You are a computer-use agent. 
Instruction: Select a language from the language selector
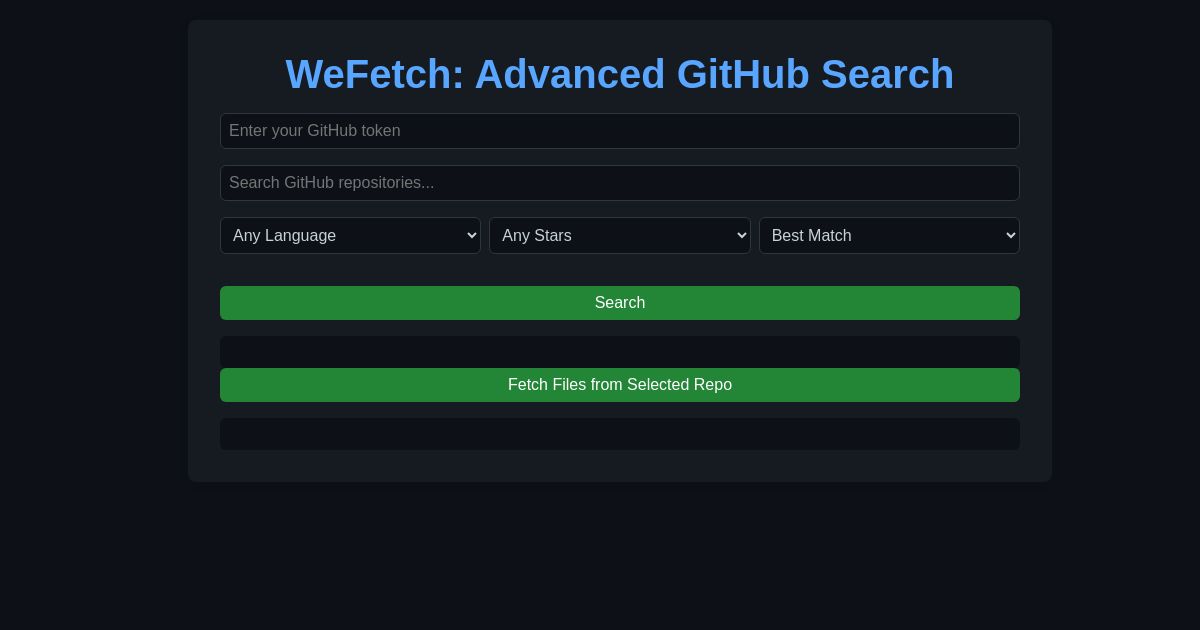[x=350, y=235]
